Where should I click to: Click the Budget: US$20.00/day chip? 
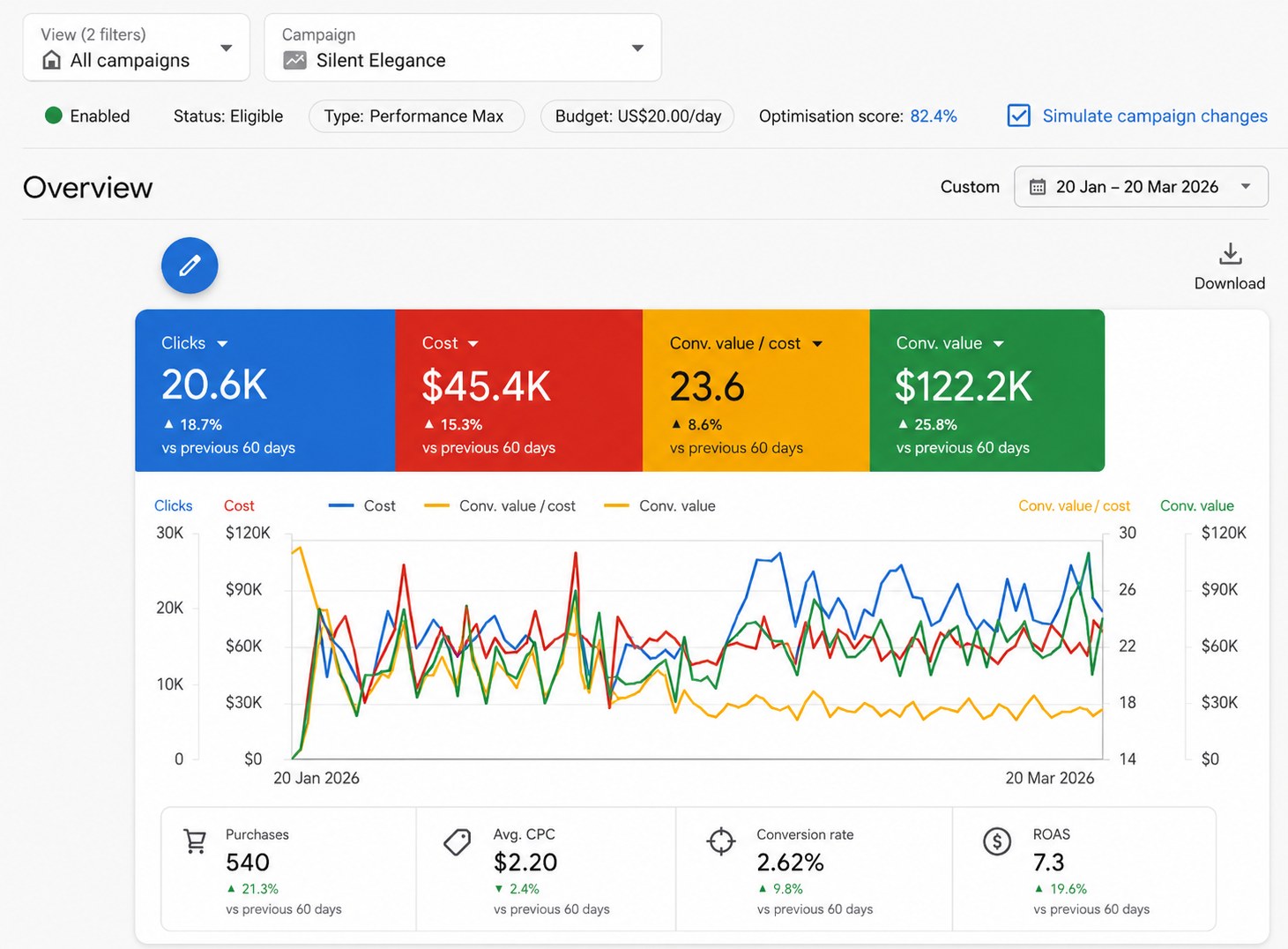pyautogui.click(x=637, y=116)
